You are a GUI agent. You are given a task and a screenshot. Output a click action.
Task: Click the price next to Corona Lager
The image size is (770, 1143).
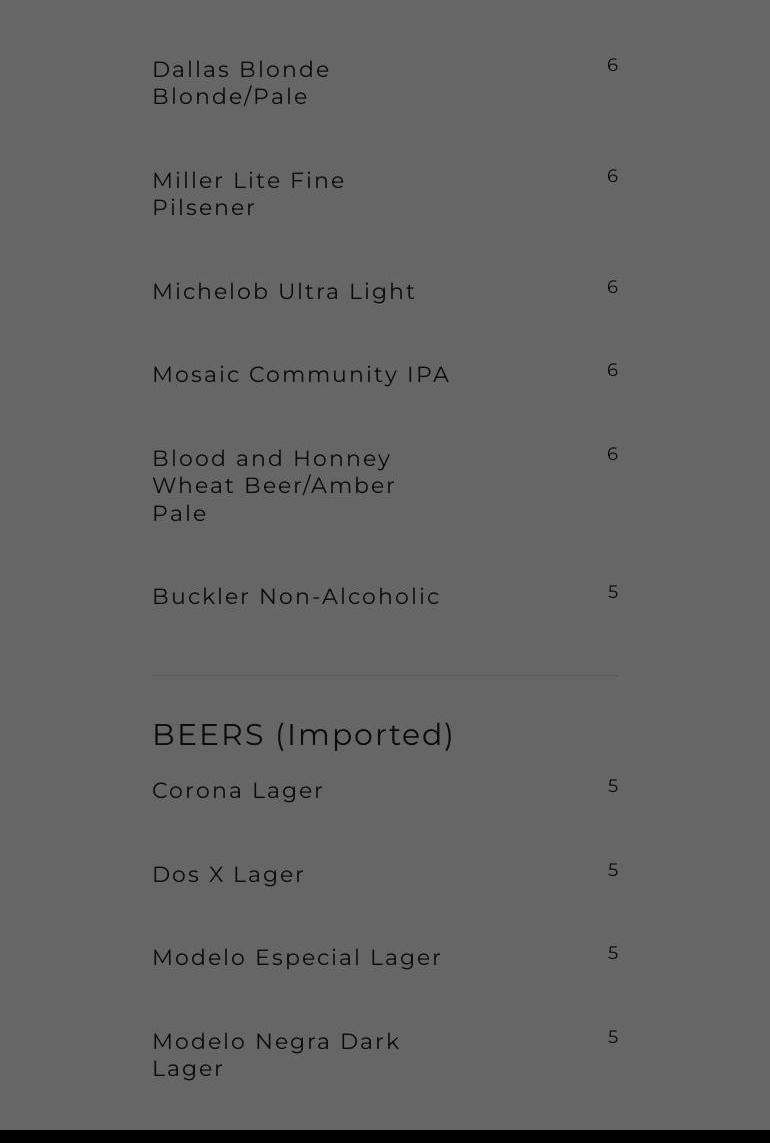click(613, 787)
